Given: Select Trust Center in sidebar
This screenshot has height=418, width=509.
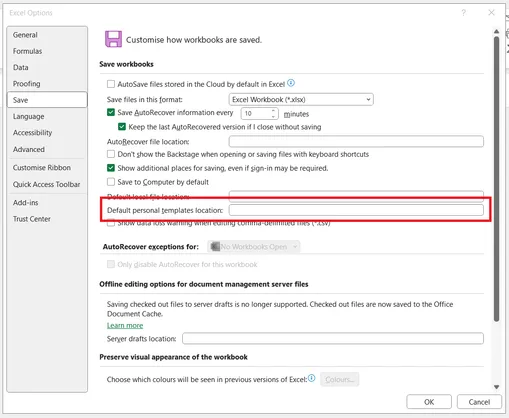Looking at the screenshot, I should [32, 219].
